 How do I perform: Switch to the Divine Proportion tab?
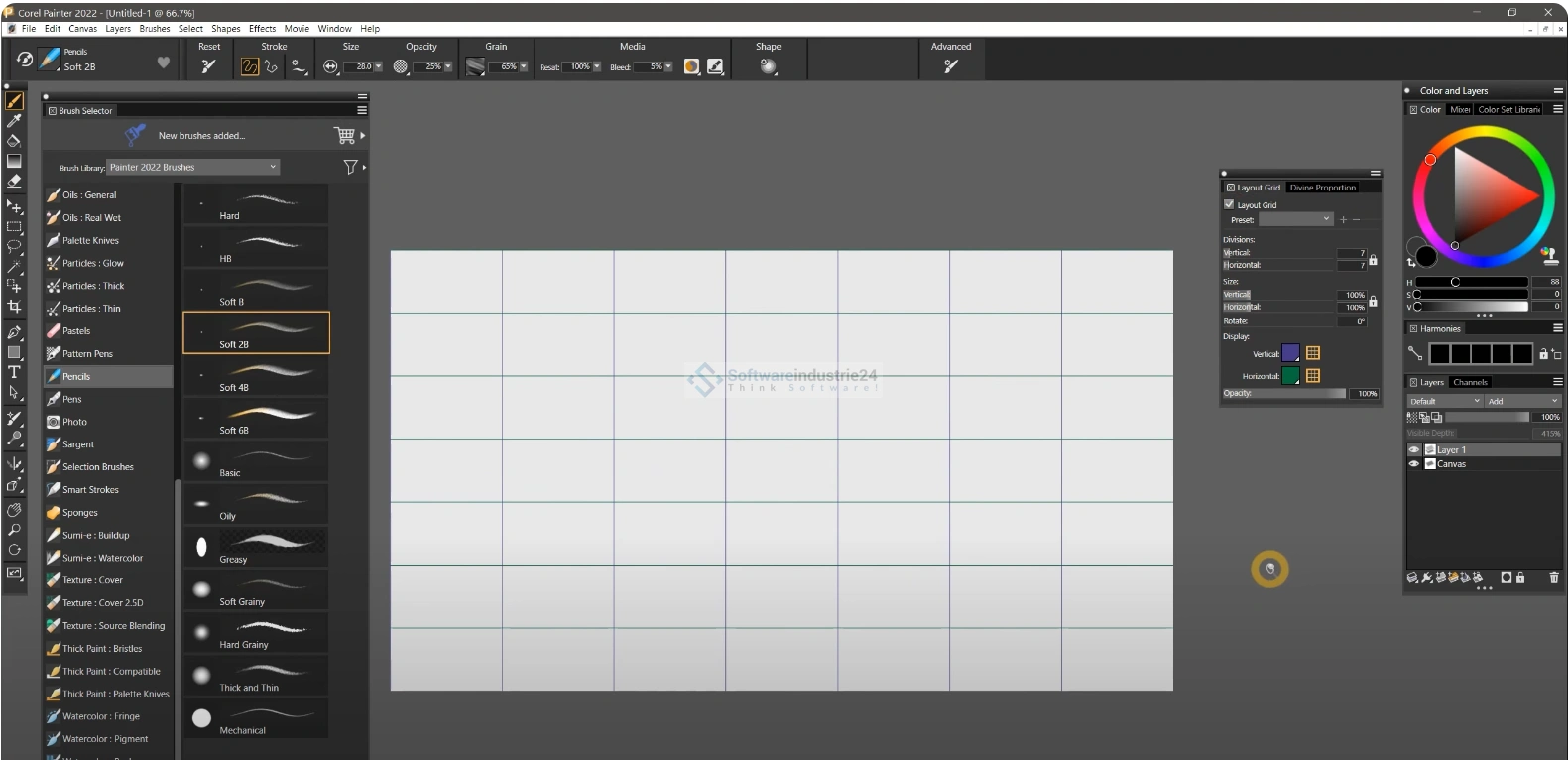[1322, 188]
